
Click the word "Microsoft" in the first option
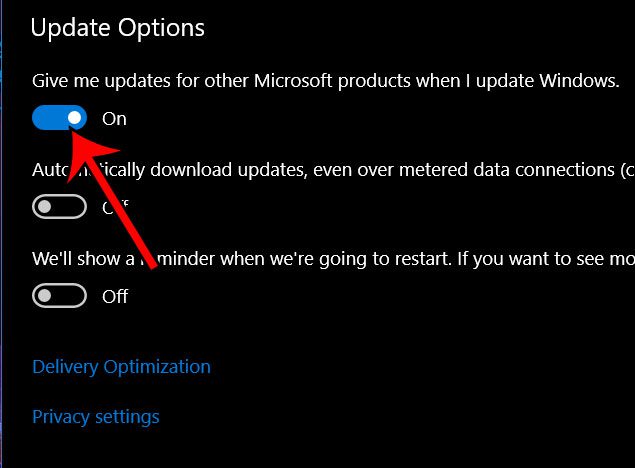(x=288, y=81)
